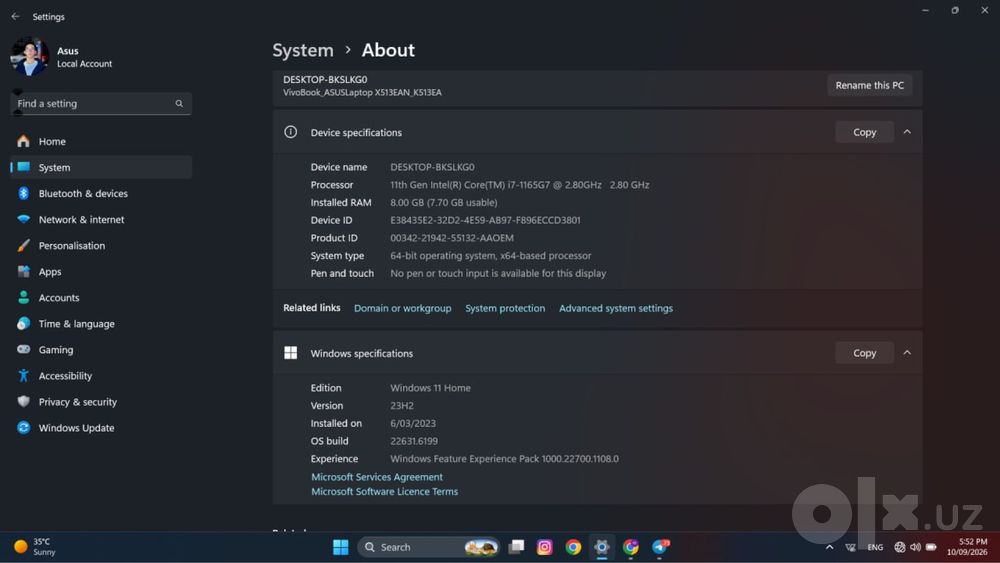Viewport: 1000px width, 563px height.
Task: Click the Time & language globe icon
Action: point(24,324)
